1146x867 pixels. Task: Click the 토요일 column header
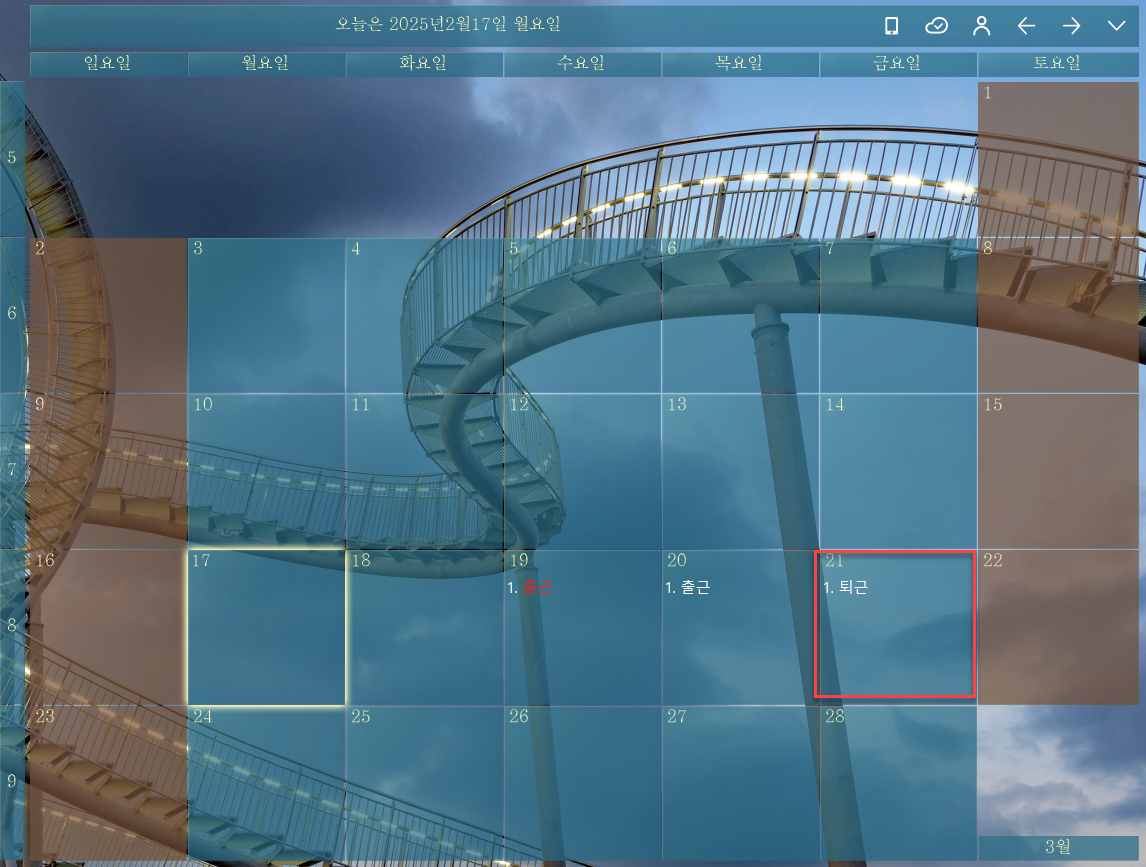tap(1058, 64)
